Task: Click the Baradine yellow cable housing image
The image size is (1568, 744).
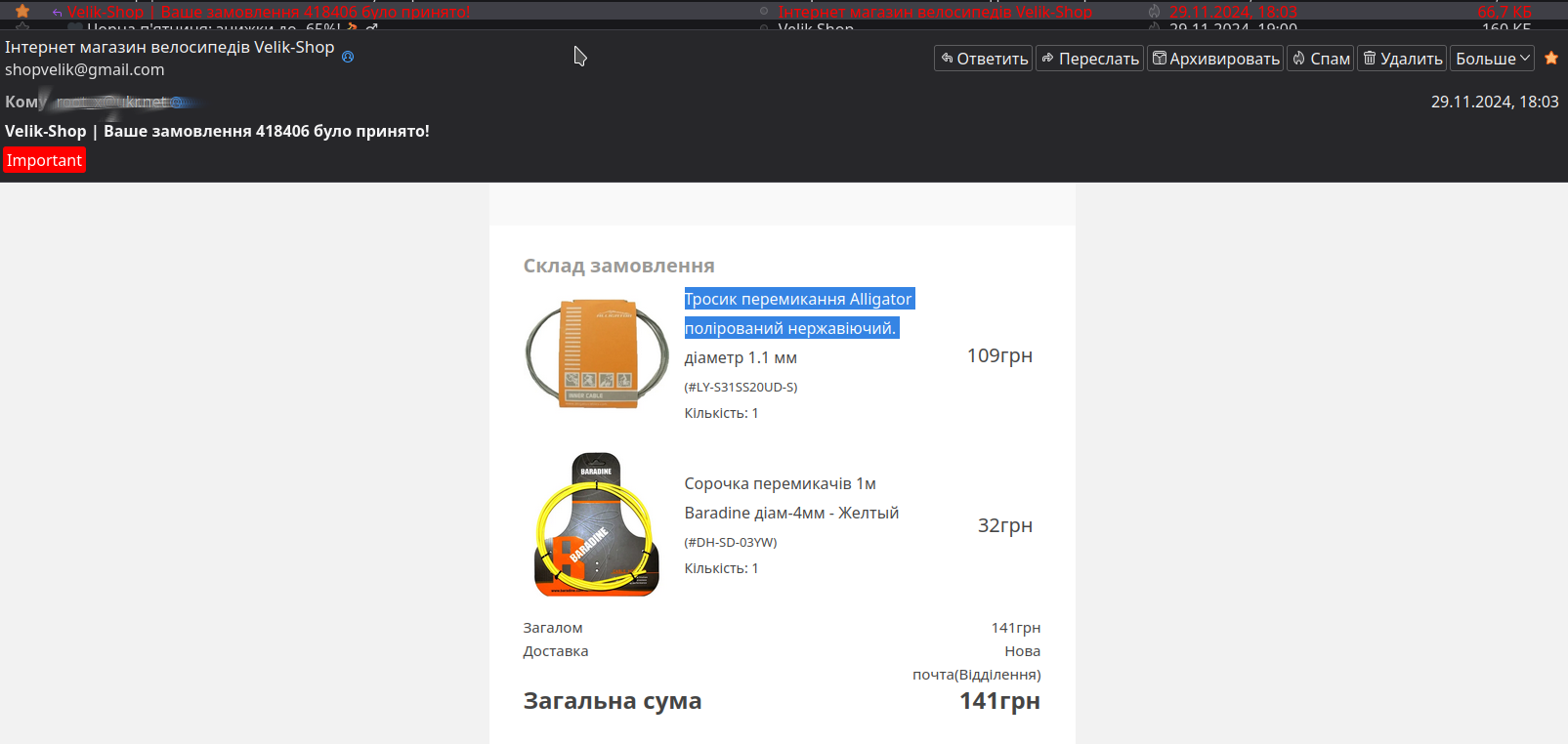Action: [596, 525]
